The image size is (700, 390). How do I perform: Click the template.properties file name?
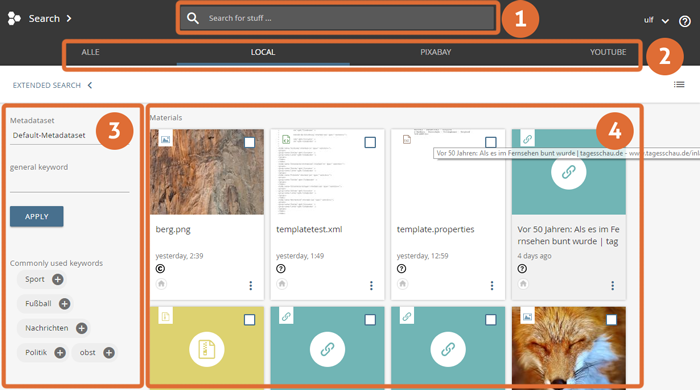tap(435, 229)
